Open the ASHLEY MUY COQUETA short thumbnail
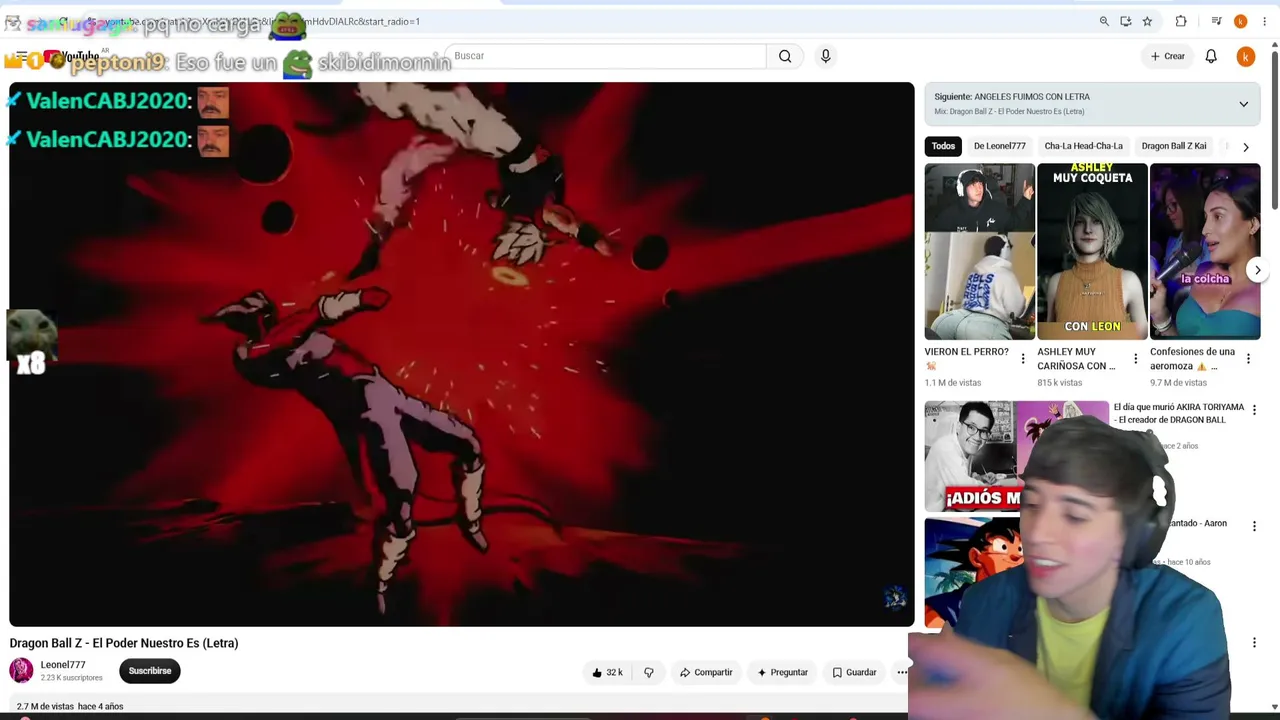 pos(1092,252)
